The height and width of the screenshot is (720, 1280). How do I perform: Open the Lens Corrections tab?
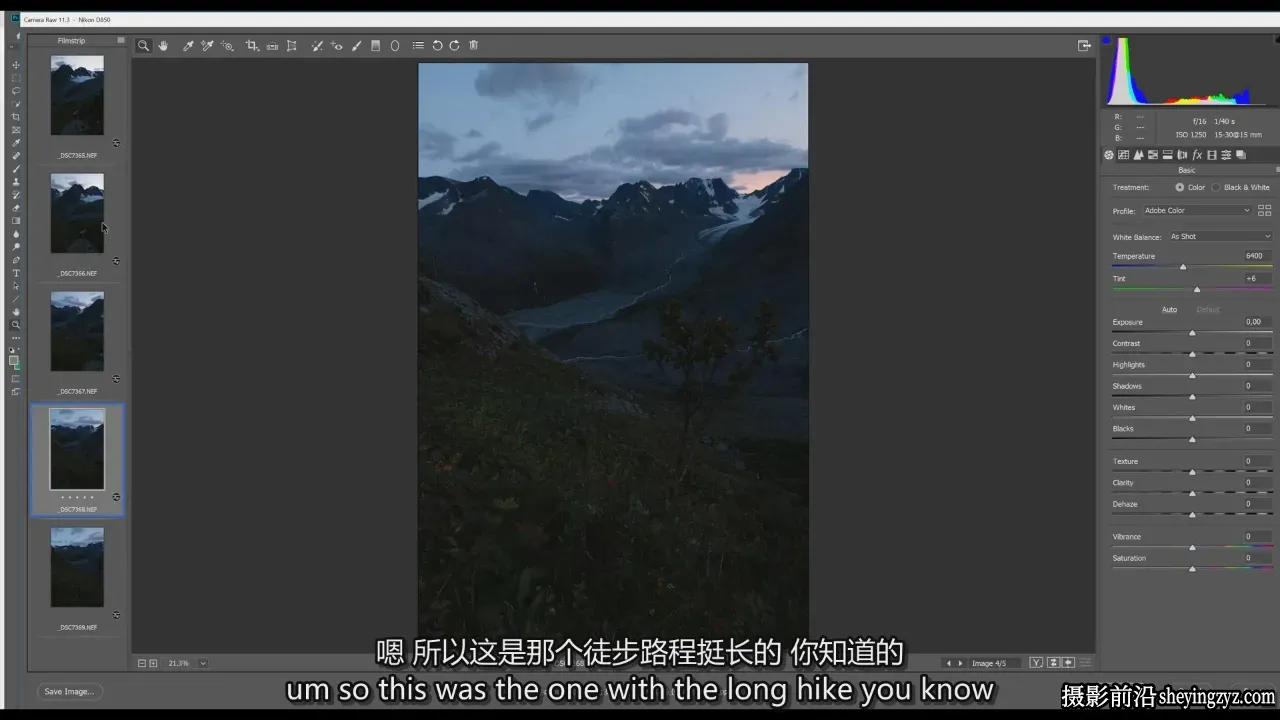click(1182, 155)
